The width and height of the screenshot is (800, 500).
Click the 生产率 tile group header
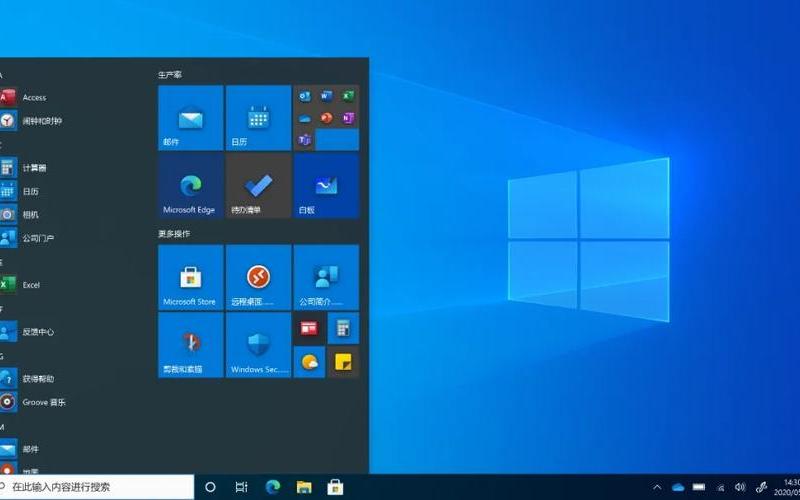point(169,74)
